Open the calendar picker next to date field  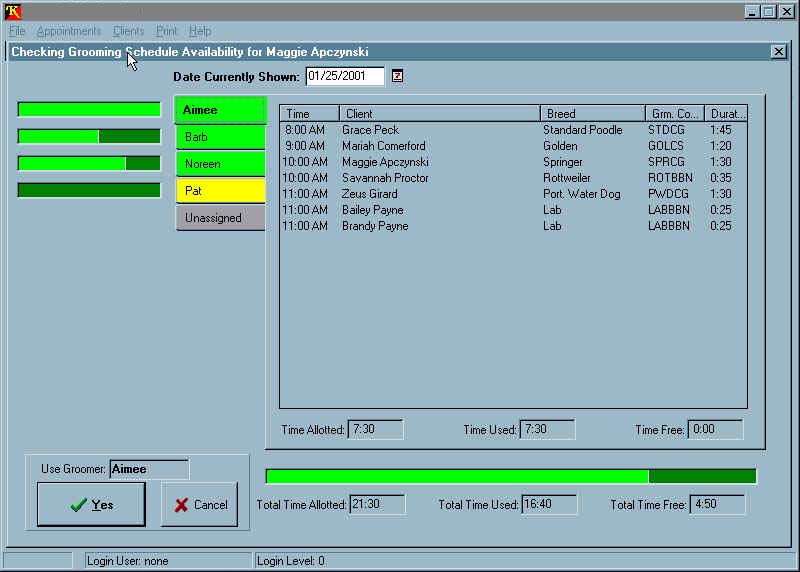pos(397,76)
